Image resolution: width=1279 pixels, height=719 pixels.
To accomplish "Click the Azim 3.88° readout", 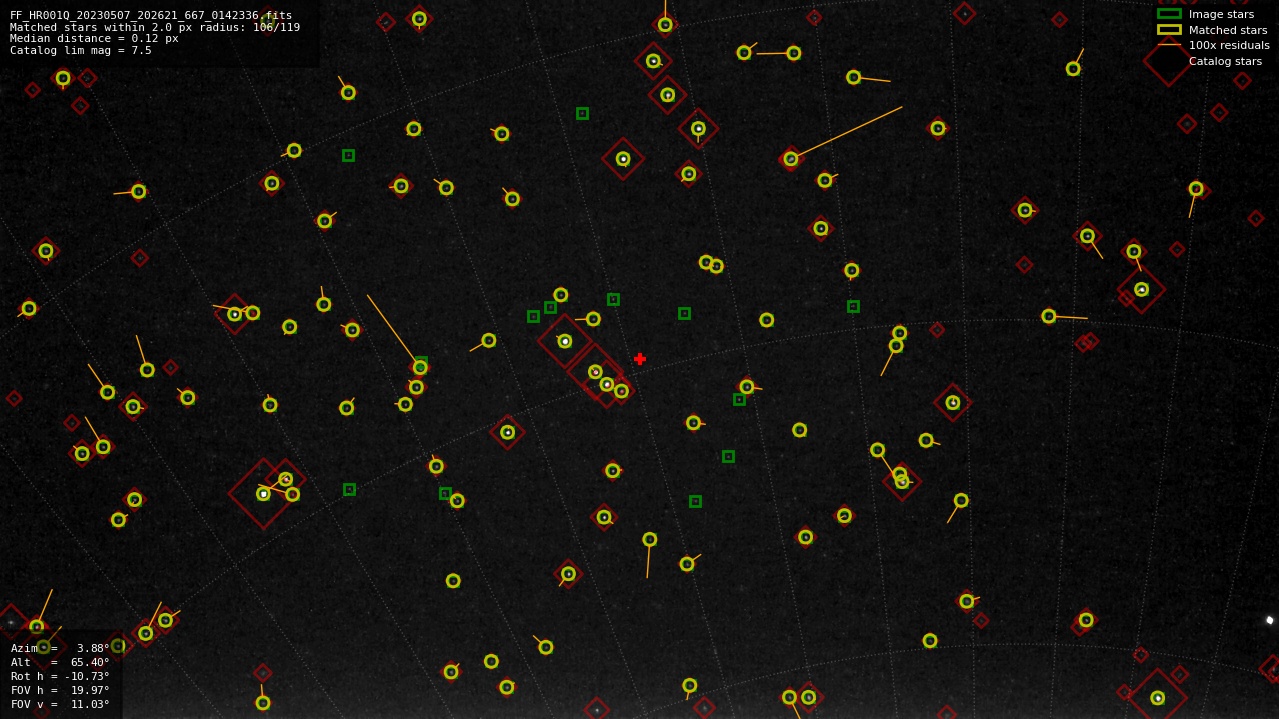I will click(60, 648).
